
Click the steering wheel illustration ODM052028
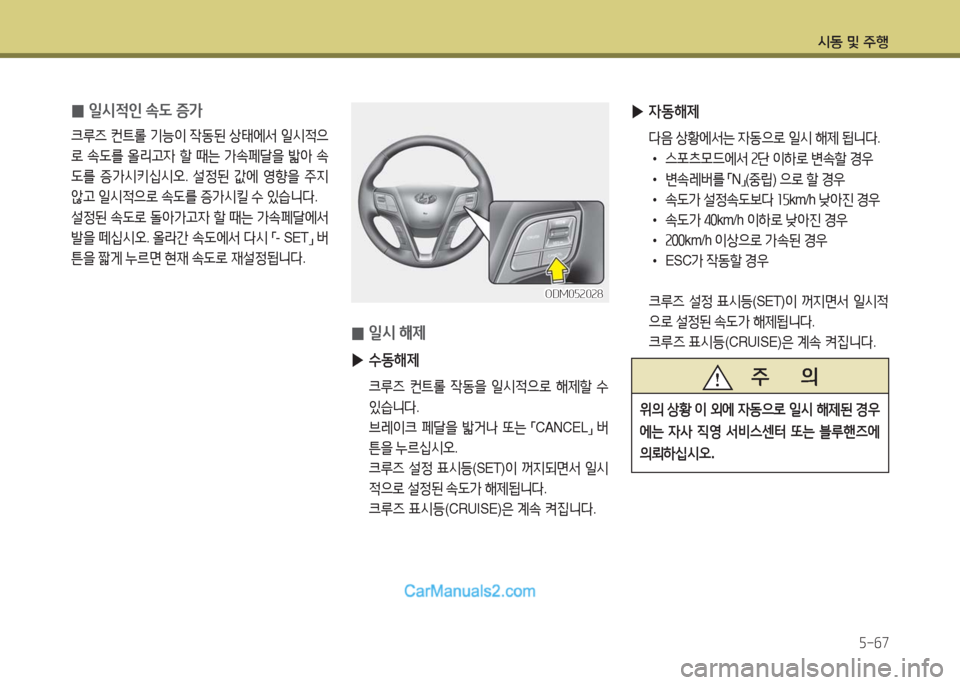pos(479,202)
